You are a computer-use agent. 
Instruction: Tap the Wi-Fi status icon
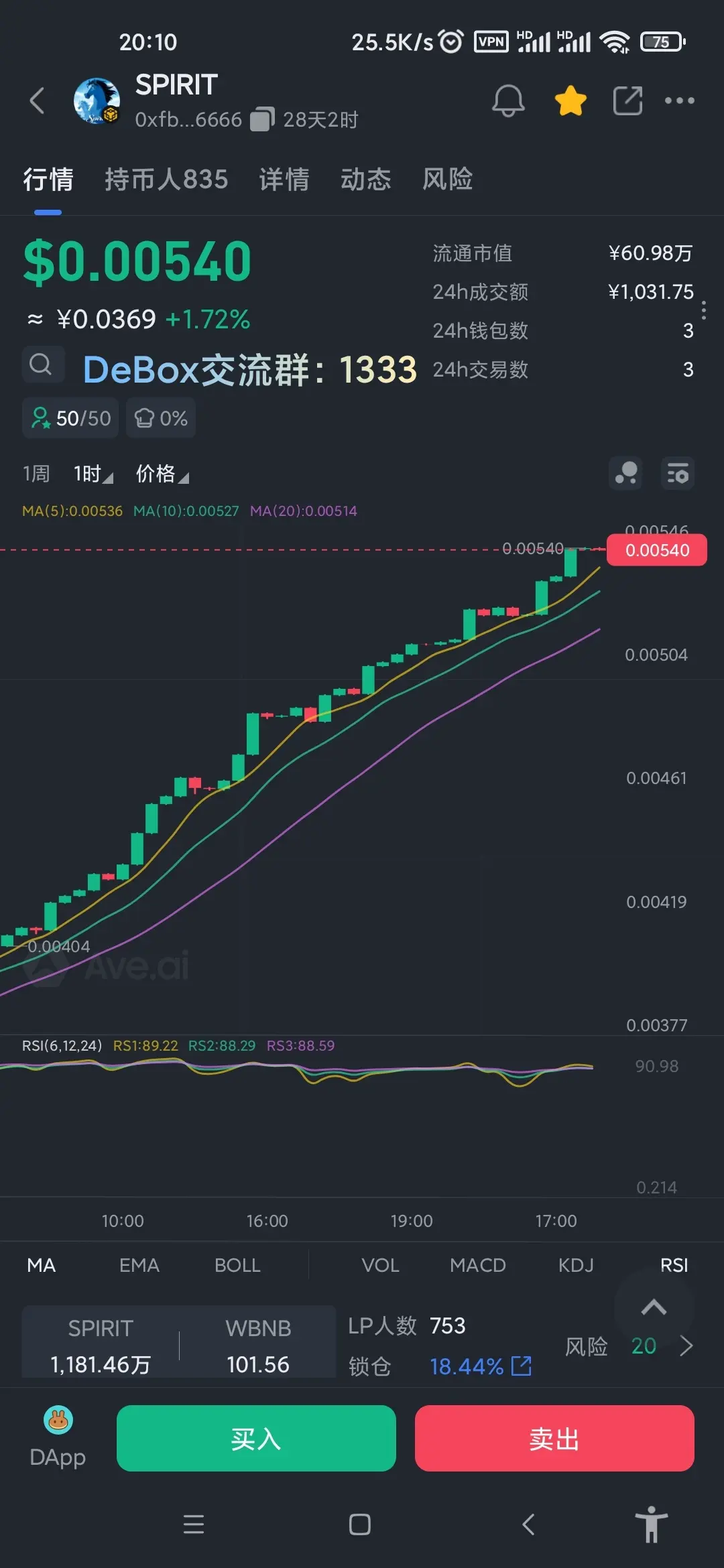tap(614, 42)
